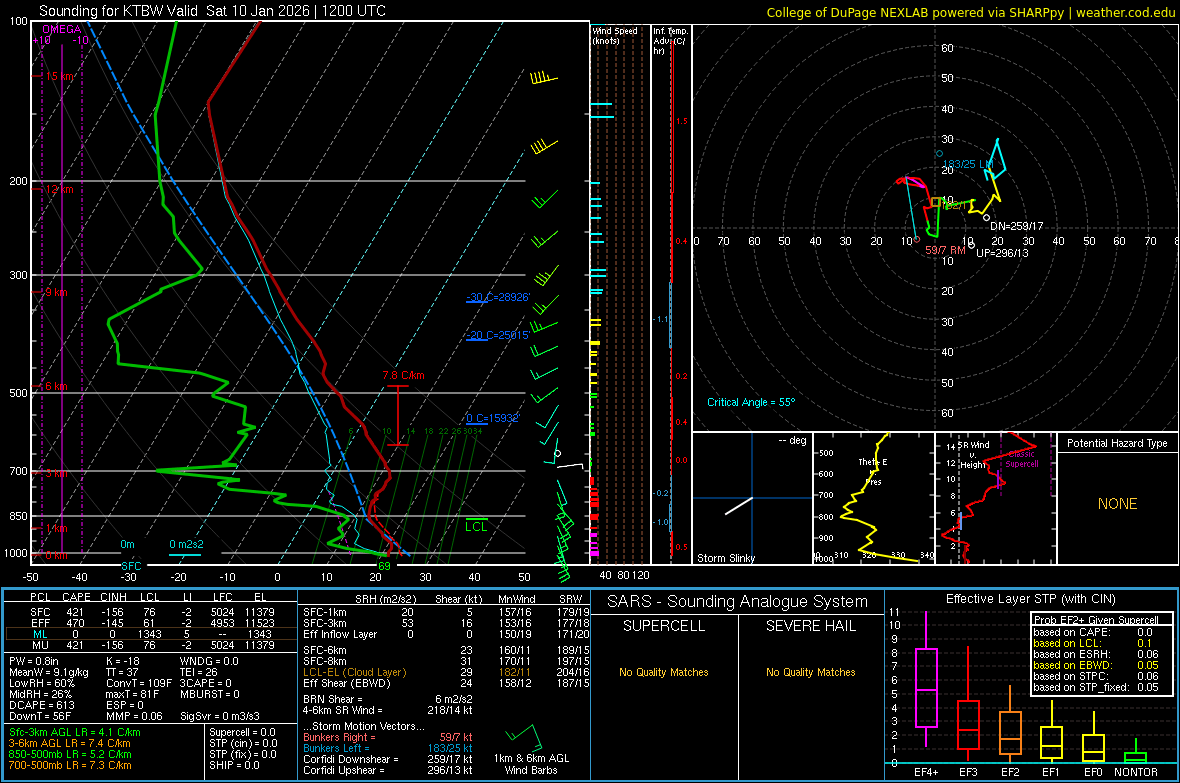The height and width of the screenshot is (783, 1180).
Task: Click the Corfidi Downshear vector line
Action: point(388,759)
